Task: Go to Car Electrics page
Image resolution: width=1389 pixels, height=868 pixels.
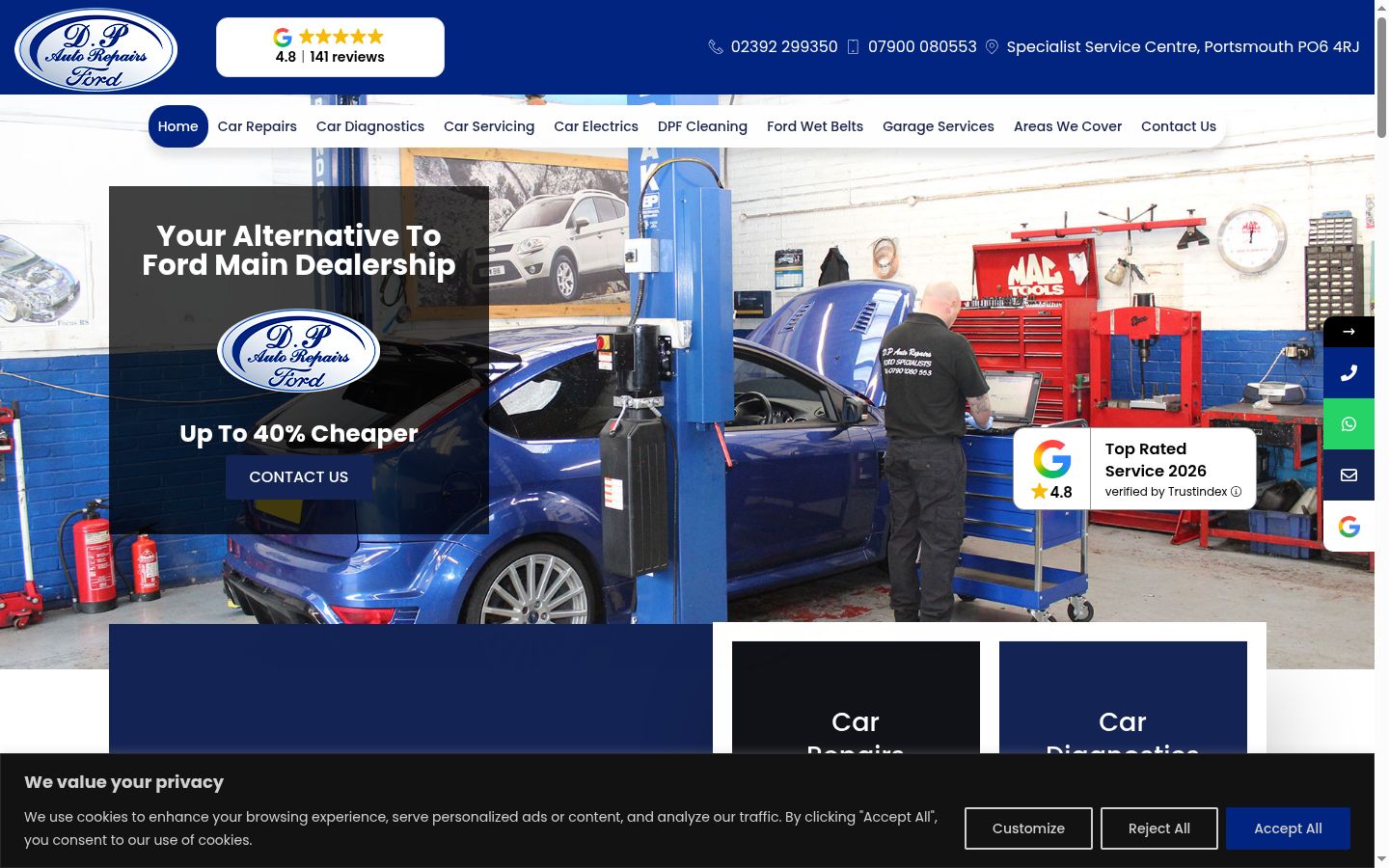Action: click(x=596, y=126)
